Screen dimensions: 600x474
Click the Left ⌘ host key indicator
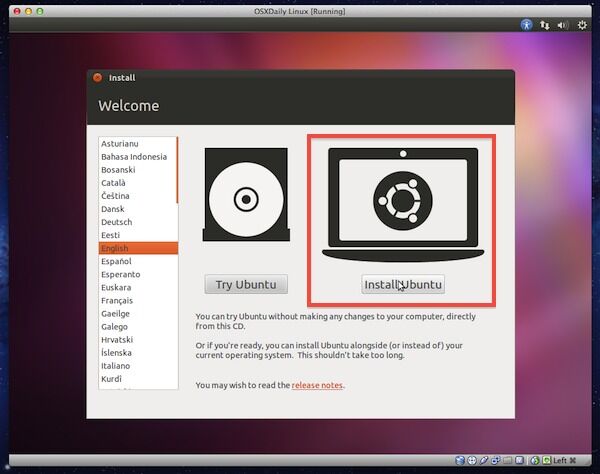coord(565,460)
